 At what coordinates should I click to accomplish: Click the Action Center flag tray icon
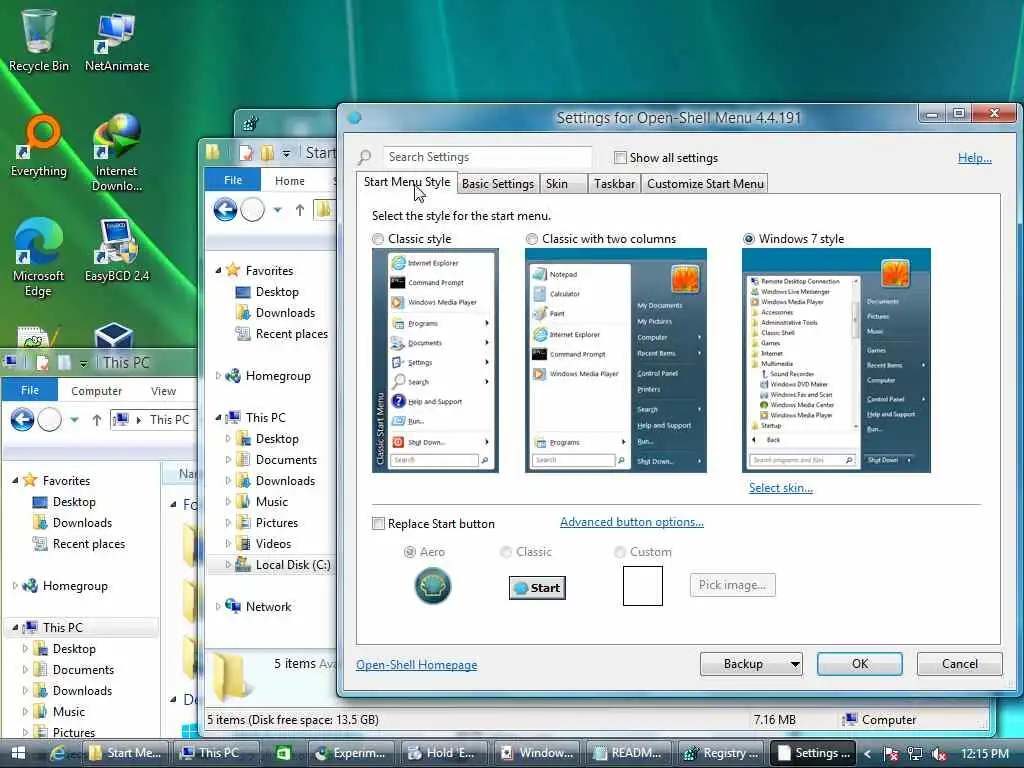(890, 754)
